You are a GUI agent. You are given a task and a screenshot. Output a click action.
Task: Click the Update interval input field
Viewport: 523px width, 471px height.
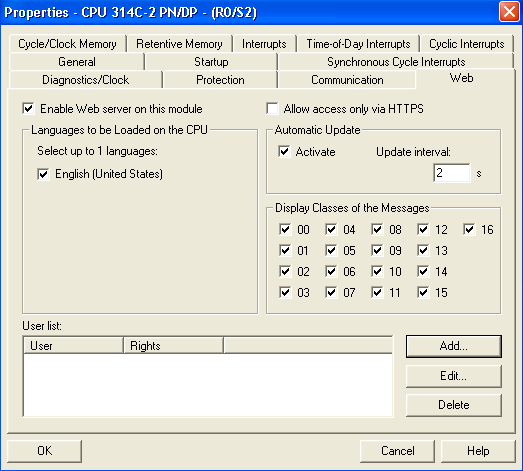452,173
